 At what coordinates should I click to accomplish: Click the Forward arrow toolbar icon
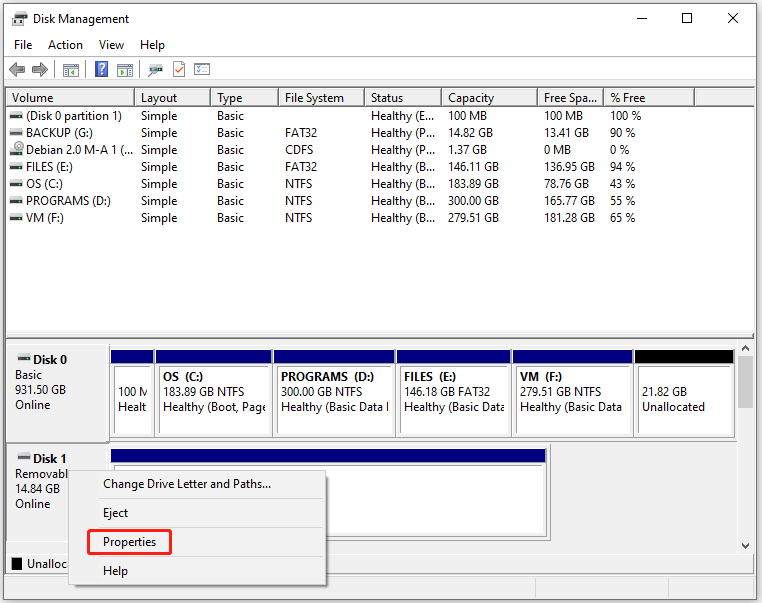[40, 69]
